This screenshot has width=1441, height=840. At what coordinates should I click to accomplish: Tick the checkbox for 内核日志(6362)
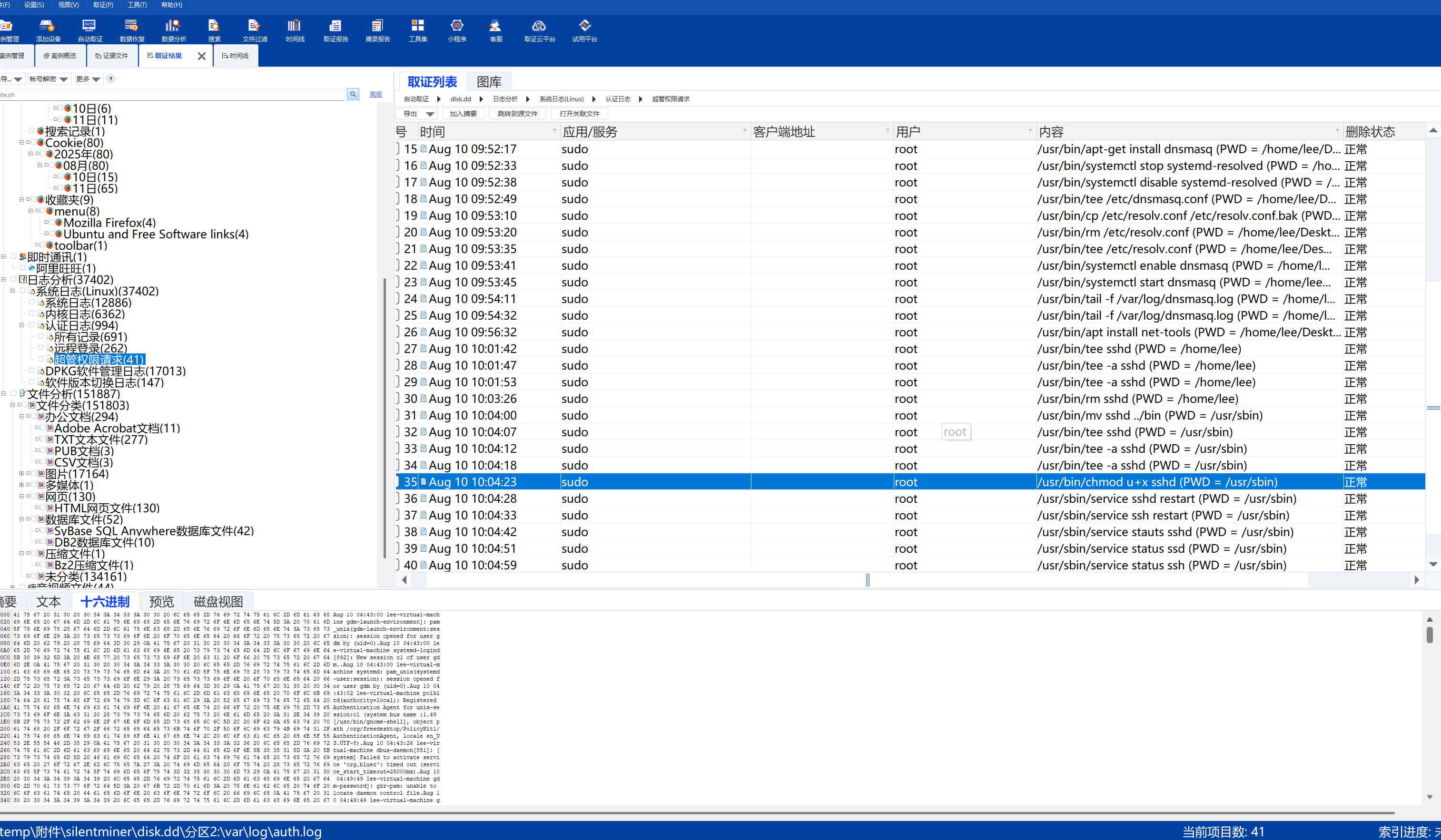tap(32, 314)
